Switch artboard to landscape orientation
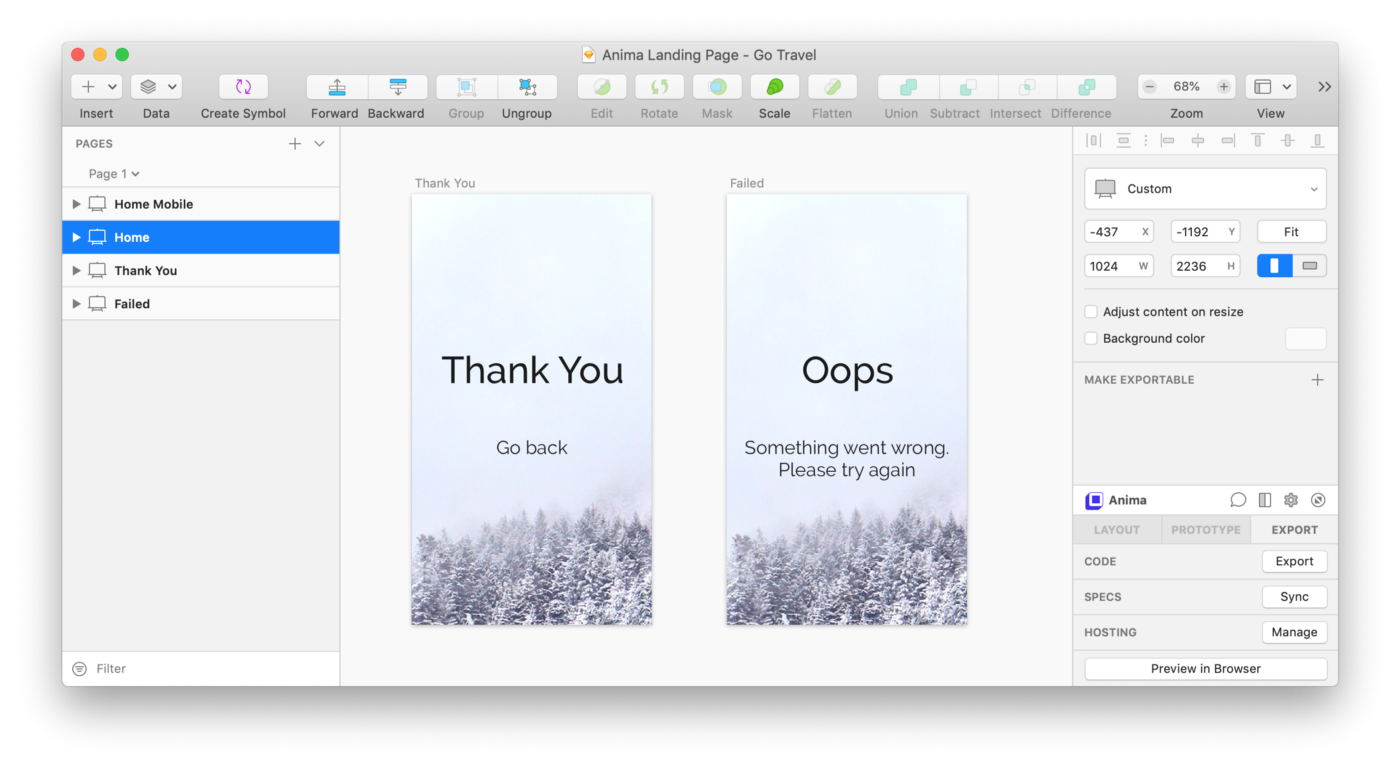The image size is (1400, 768). (1309, 266)
